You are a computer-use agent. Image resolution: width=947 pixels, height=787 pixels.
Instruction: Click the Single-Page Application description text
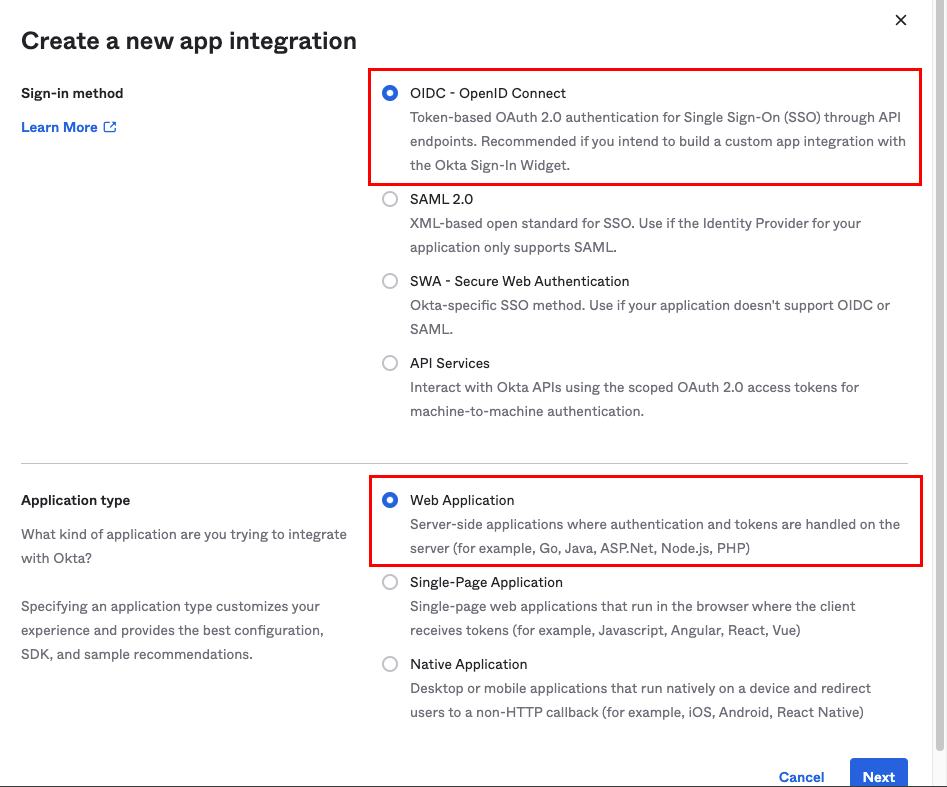(632, 618)
